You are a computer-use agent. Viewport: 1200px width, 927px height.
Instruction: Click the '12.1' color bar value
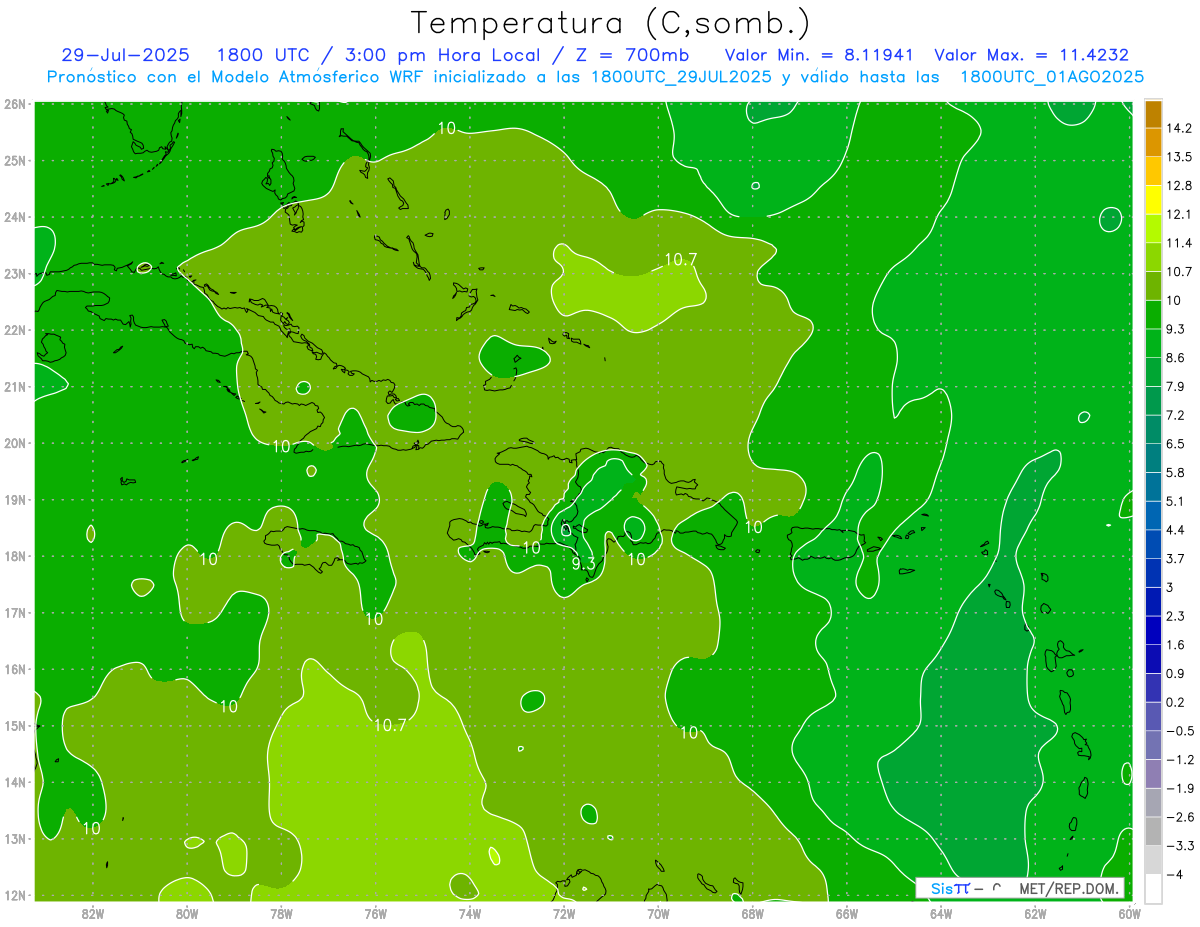(1179, 214)
